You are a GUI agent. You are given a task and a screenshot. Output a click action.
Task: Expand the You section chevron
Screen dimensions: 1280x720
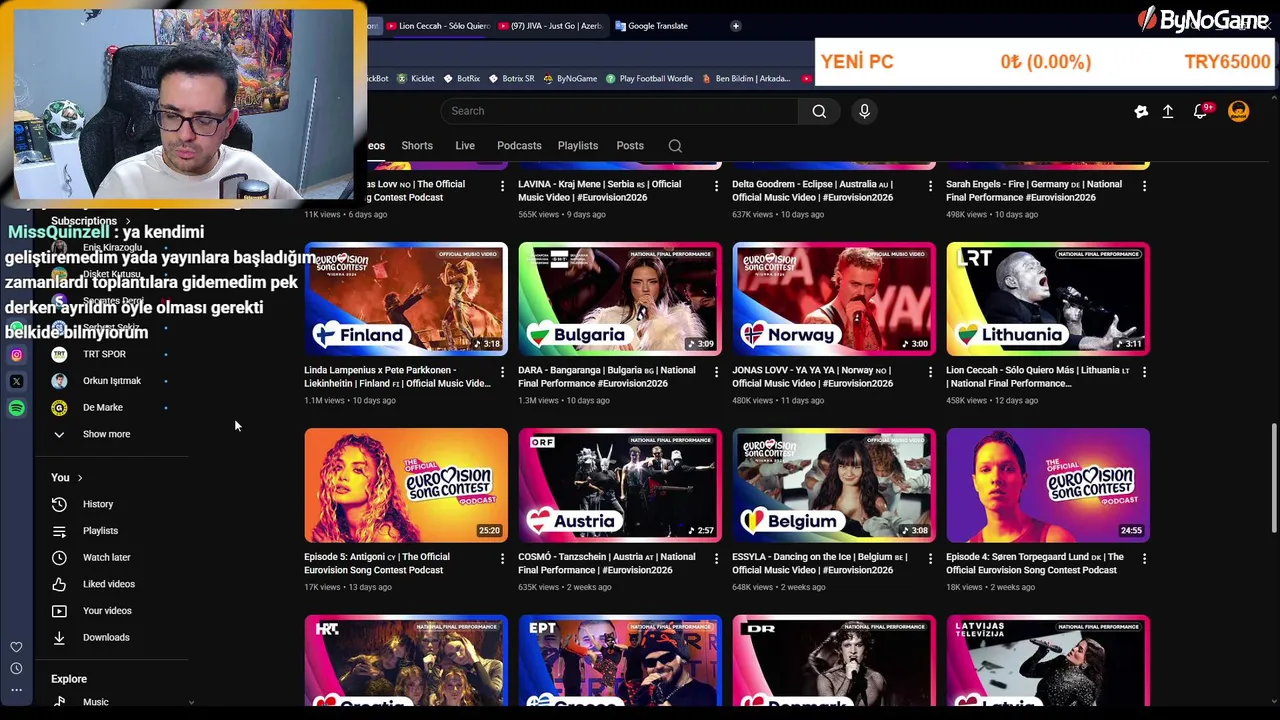pyautogui.click(x=80, y=478)
